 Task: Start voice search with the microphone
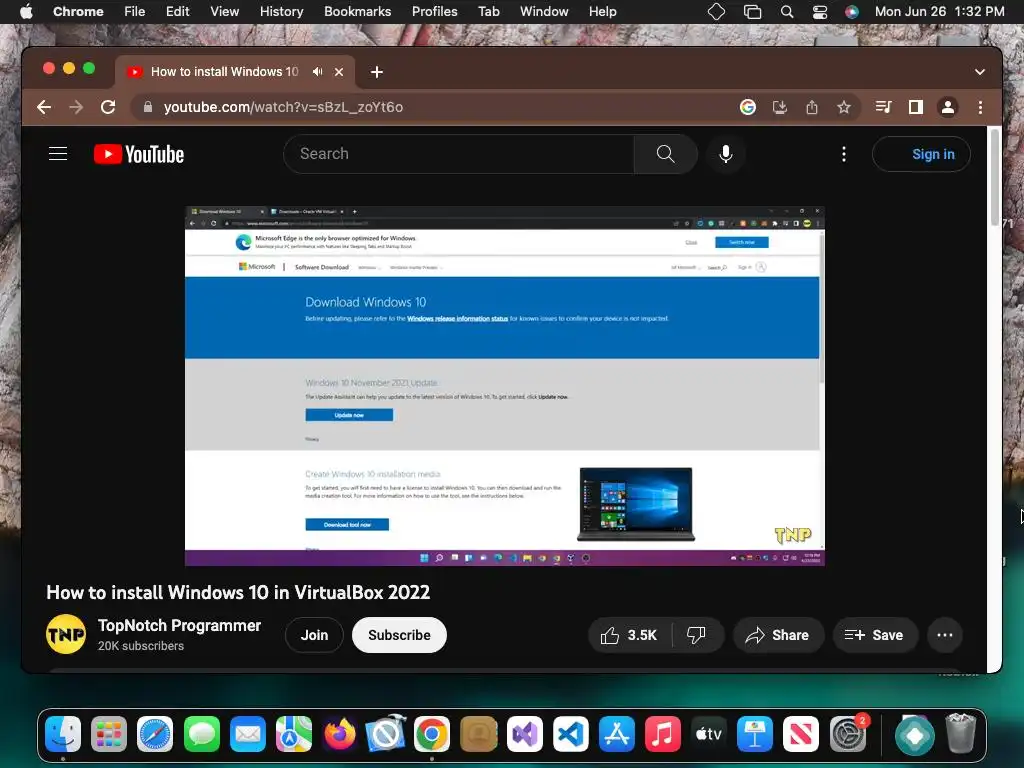(x=726, y=154)
